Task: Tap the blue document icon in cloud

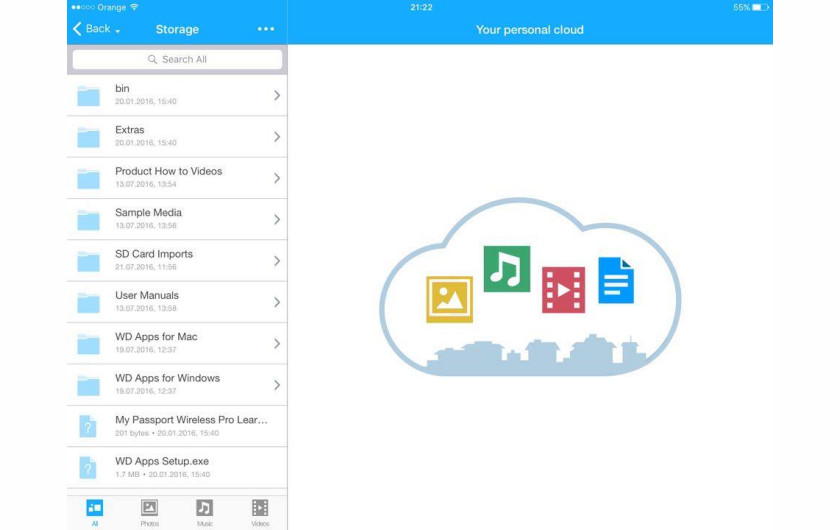Action: point(616,280)
